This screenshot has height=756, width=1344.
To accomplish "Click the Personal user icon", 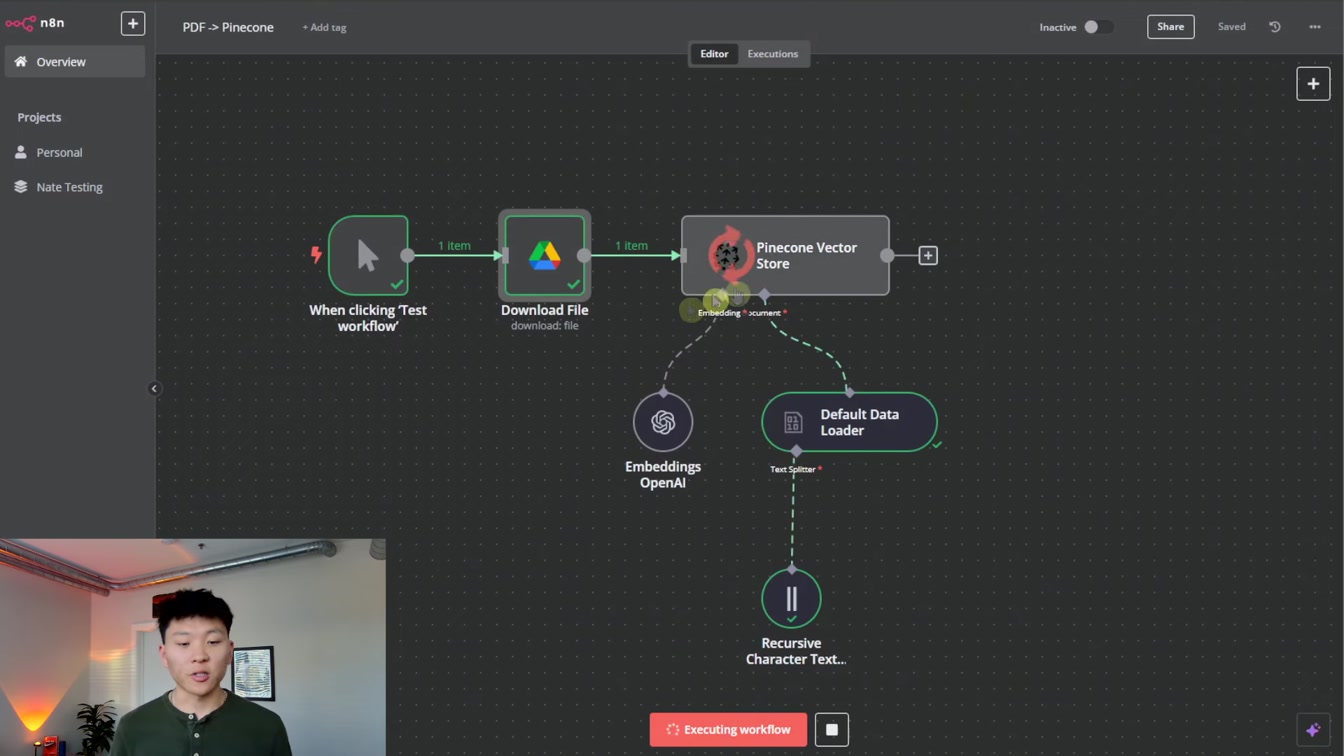I will 21,152.
